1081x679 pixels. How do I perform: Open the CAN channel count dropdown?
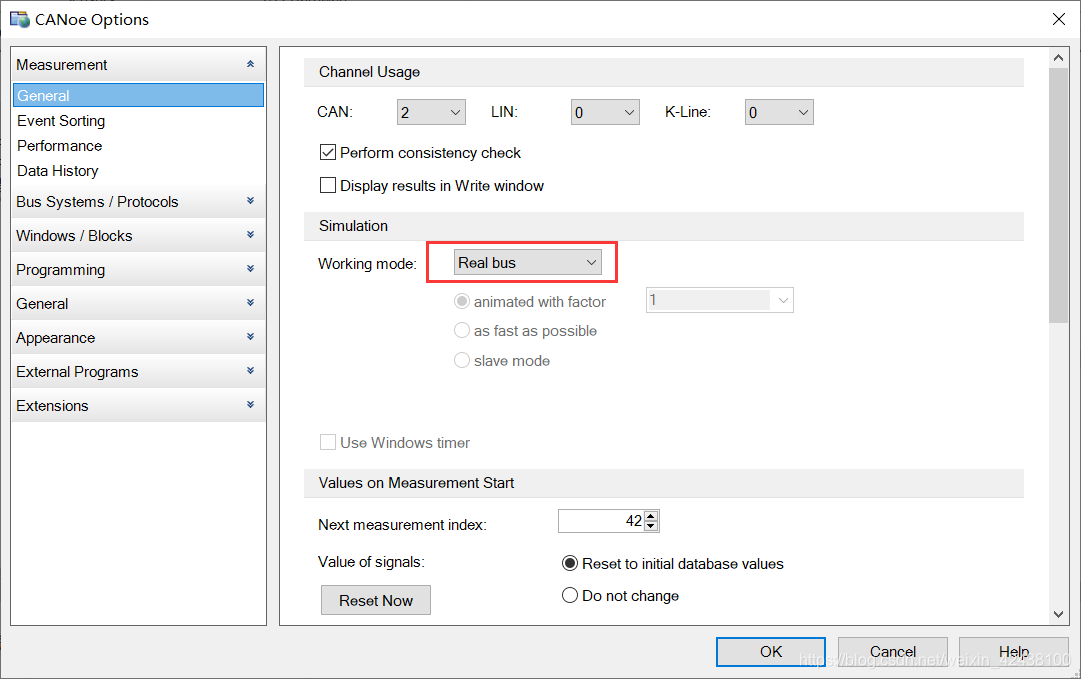(x=431, y=112)
